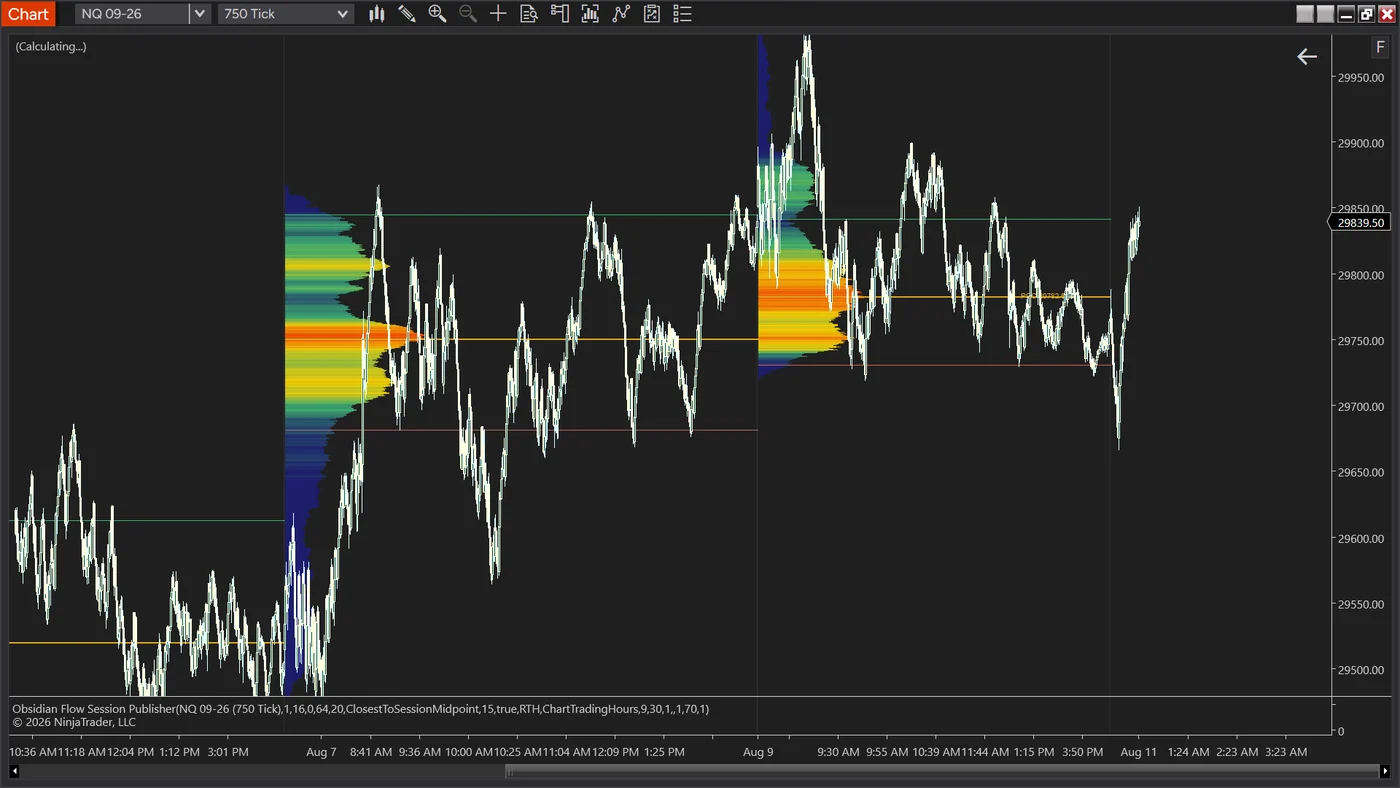
Task: Open the Chart menu tab
Action: [x=28, y=14]
